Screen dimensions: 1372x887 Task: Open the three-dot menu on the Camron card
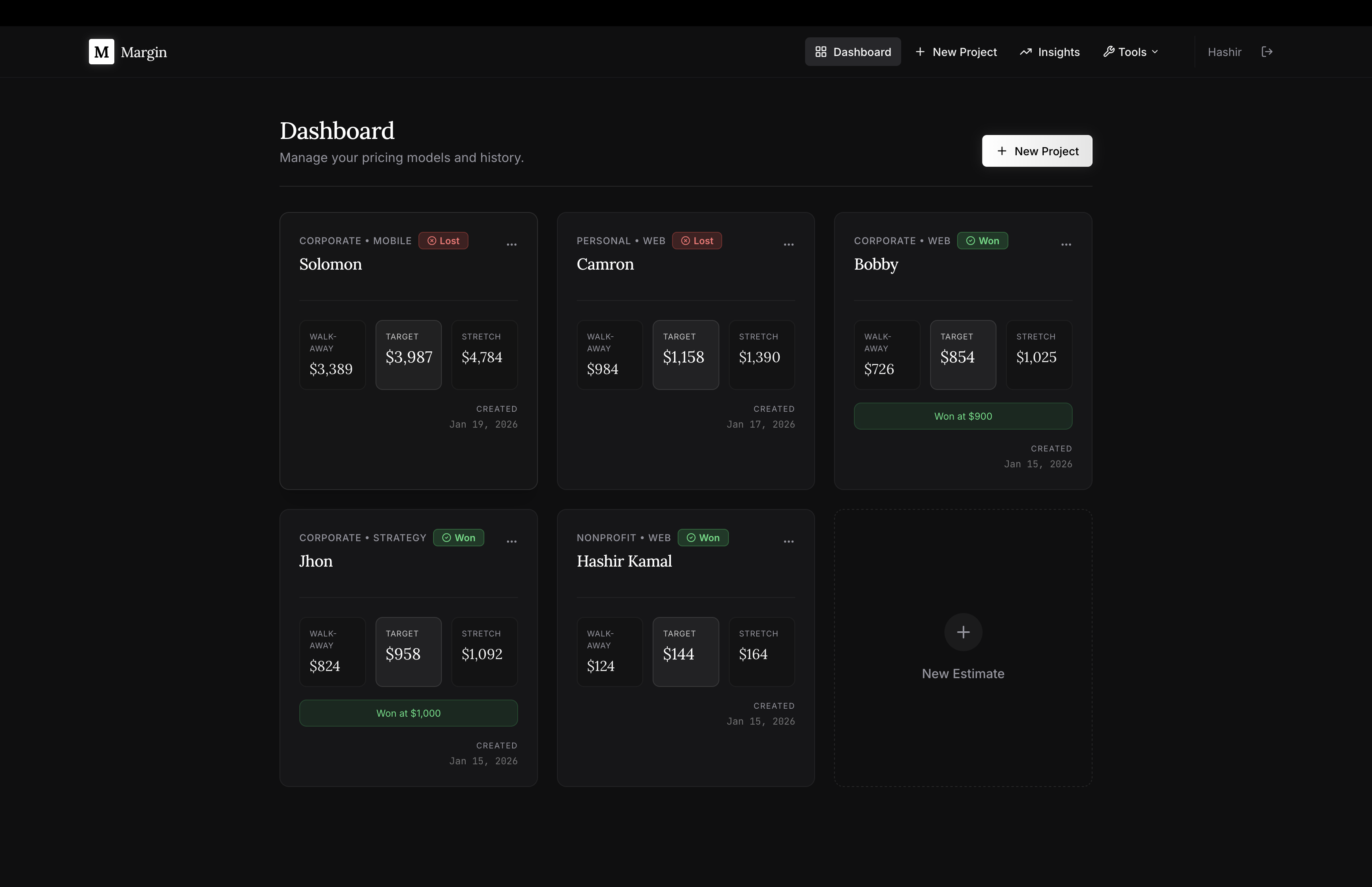(x=788, y=245)
